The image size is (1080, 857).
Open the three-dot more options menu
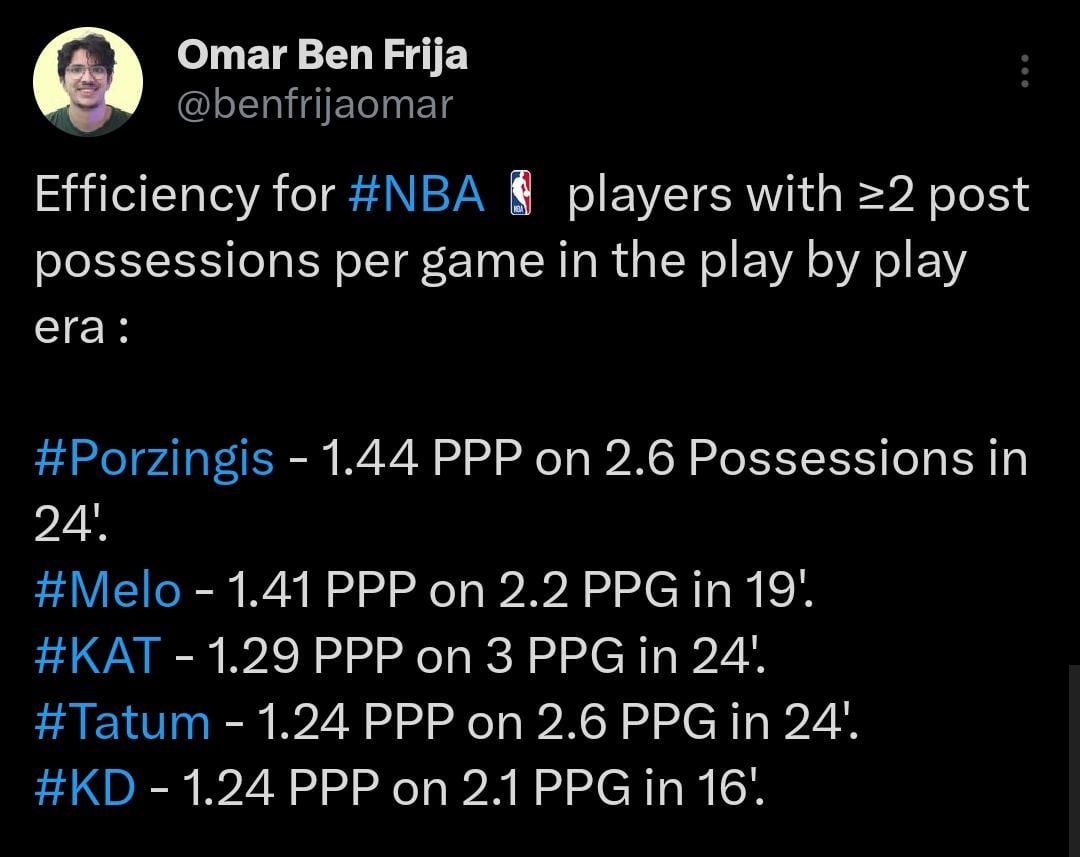click(1023, 73)
